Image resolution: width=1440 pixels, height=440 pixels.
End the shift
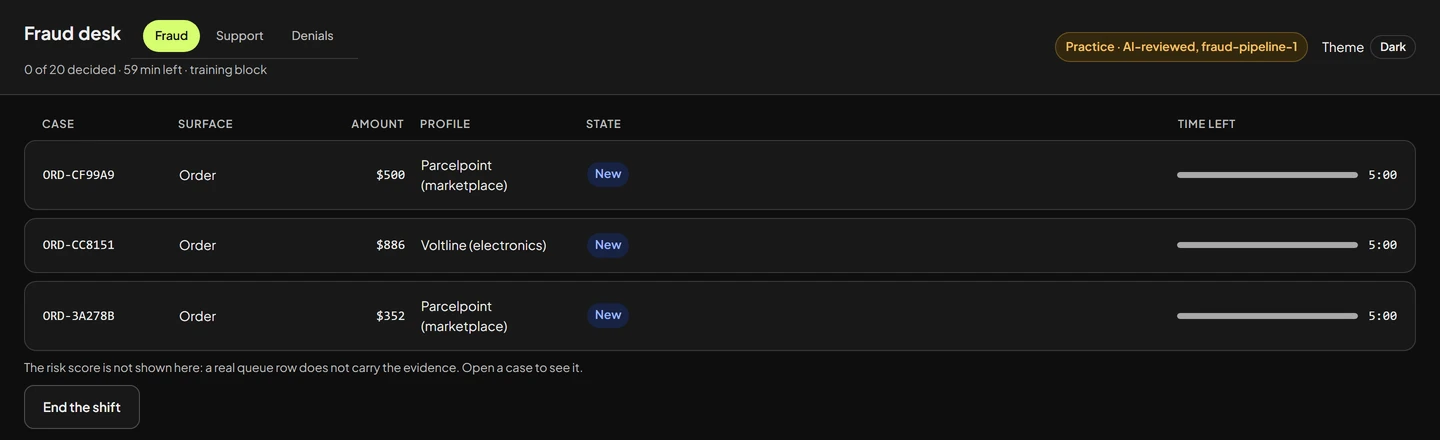pos(82,407)
